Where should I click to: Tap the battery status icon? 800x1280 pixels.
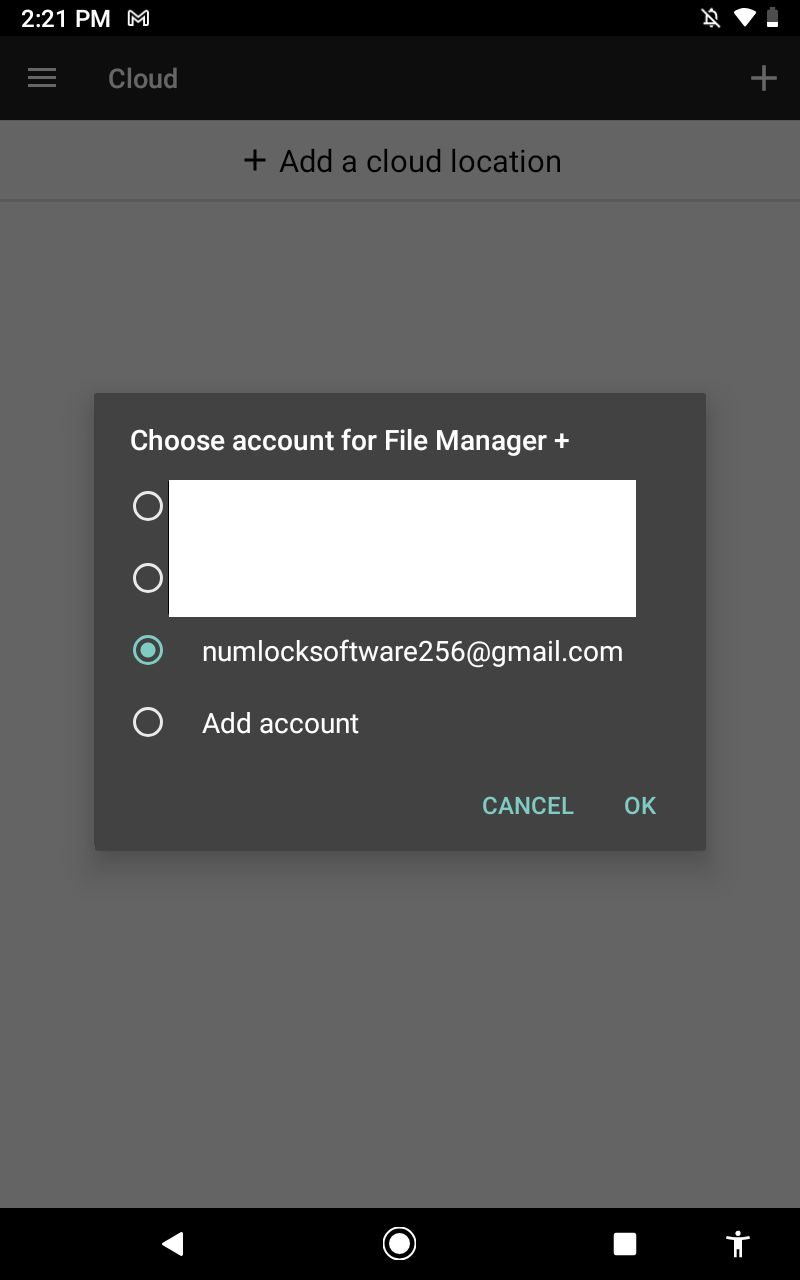pyautogui.click(x=772, y=18)
